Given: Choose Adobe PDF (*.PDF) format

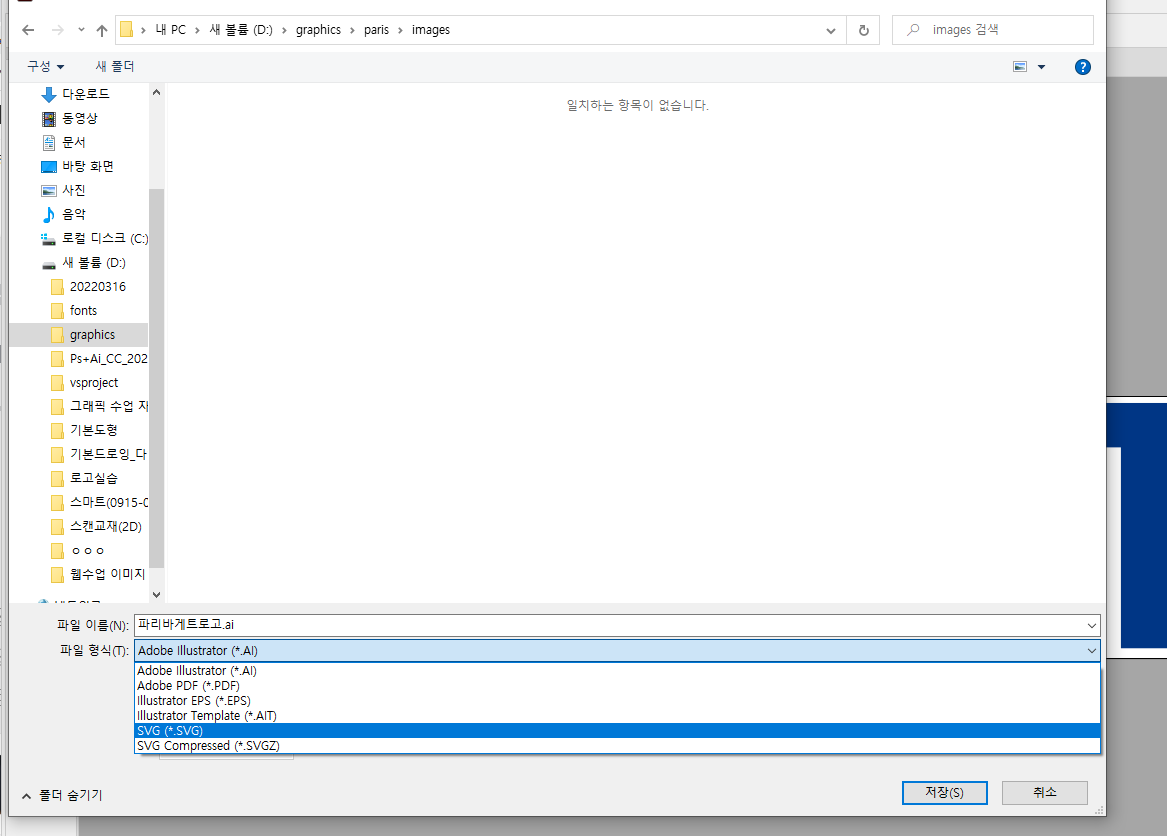Looking at the screenshot, I should tap(617, 686).
